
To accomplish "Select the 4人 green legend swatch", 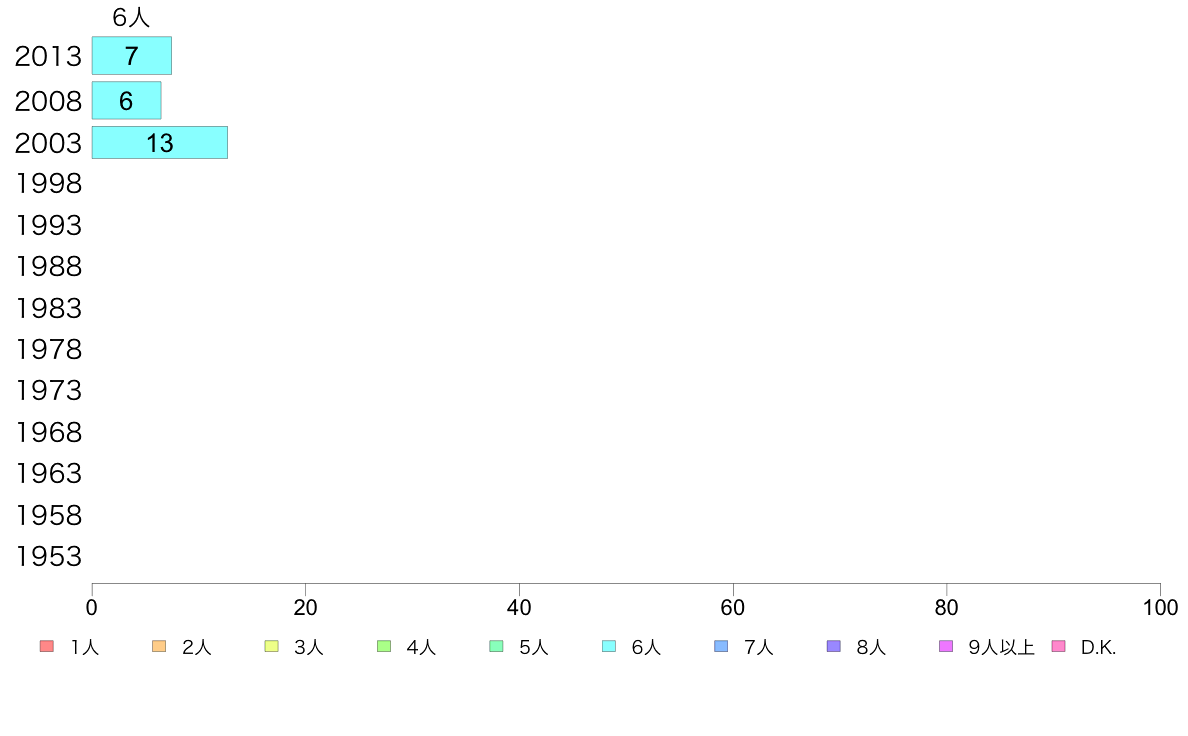I will 384,647.
